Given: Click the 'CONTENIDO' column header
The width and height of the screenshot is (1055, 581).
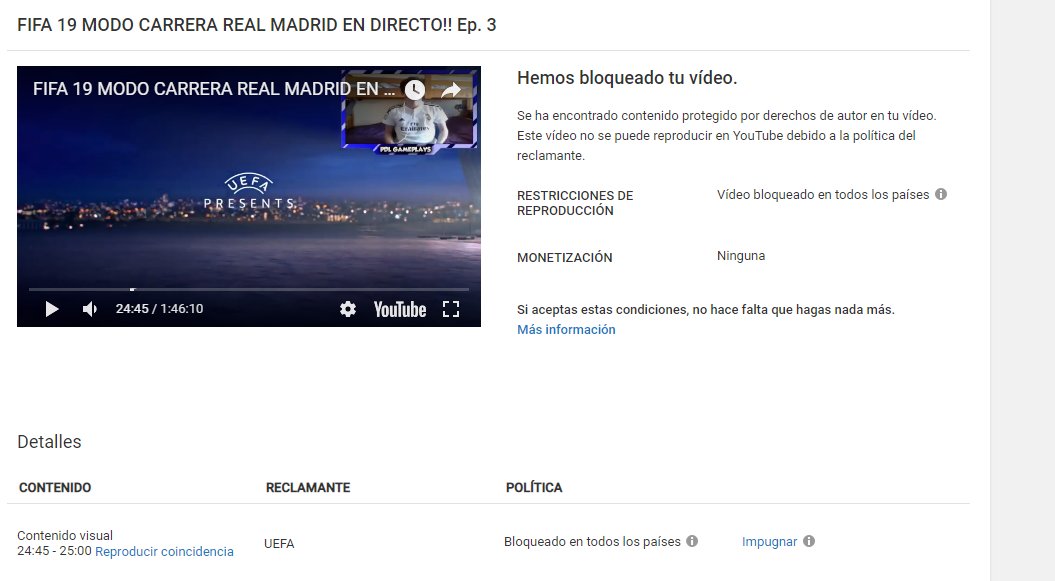Looking at the screenshot, I should (54, 488).
